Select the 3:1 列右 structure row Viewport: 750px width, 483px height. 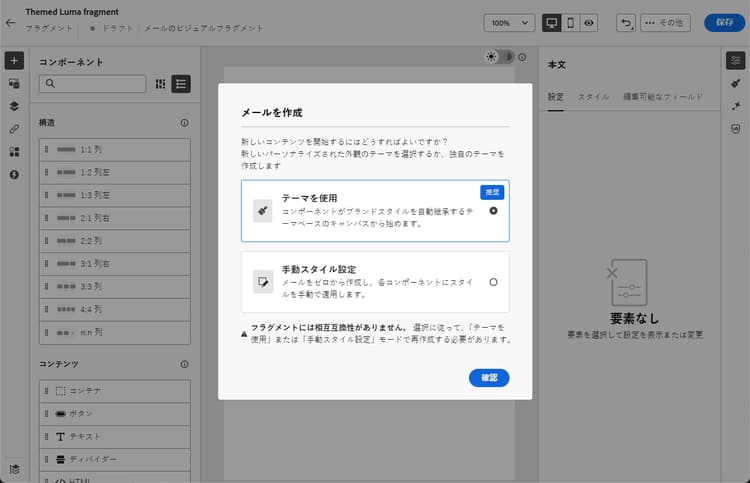tap(115, 264)
